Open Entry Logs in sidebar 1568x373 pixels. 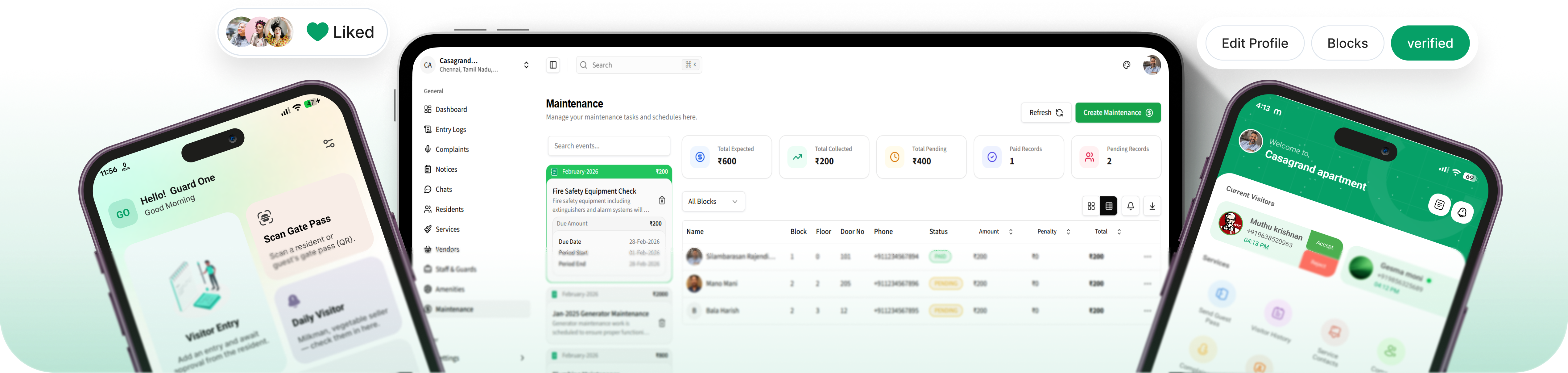click(x=450, y=130)
